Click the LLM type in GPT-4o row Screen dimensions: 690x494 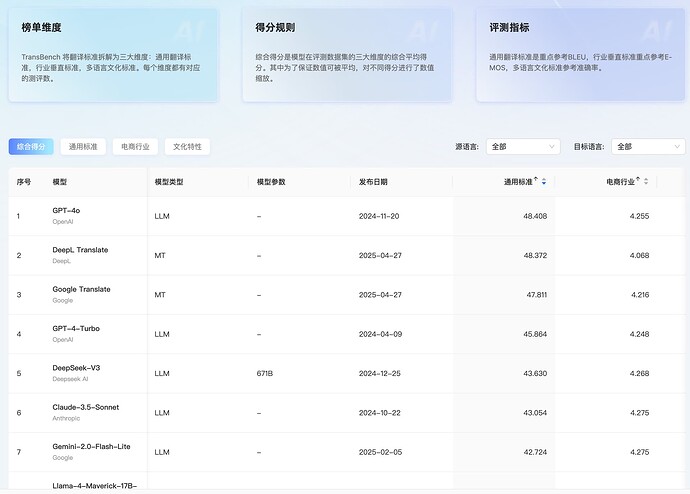[162, 216]
